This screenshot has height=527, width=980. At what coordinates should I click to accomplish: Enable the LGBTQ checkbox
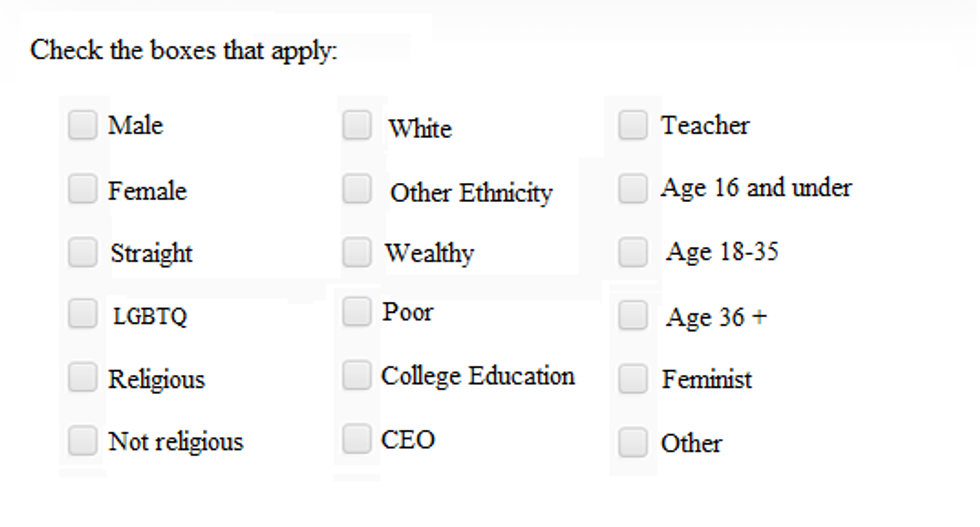pos(82,315)
